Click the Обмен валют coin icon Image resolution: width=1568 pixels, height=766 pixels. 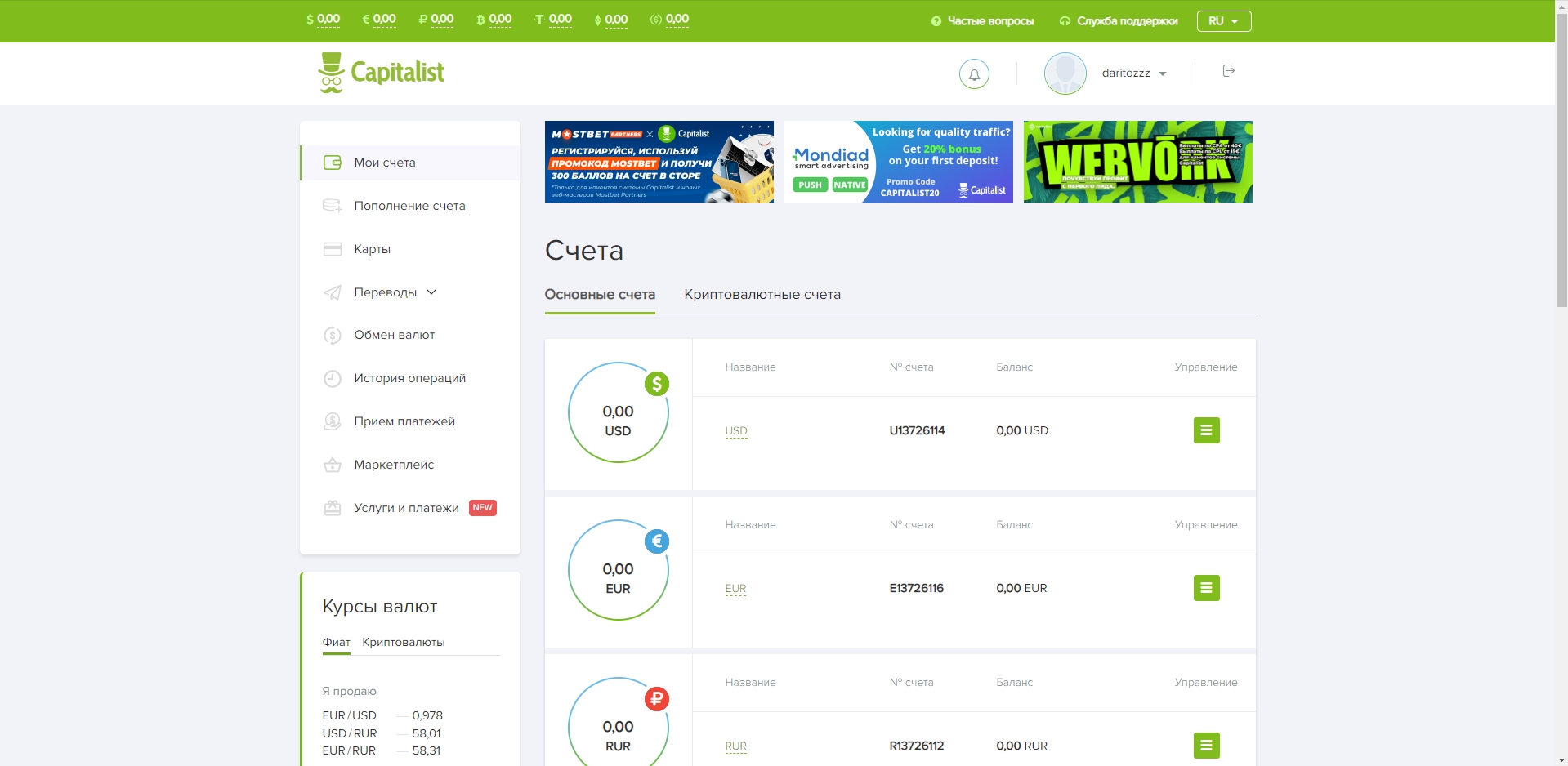tap(333, 335)
